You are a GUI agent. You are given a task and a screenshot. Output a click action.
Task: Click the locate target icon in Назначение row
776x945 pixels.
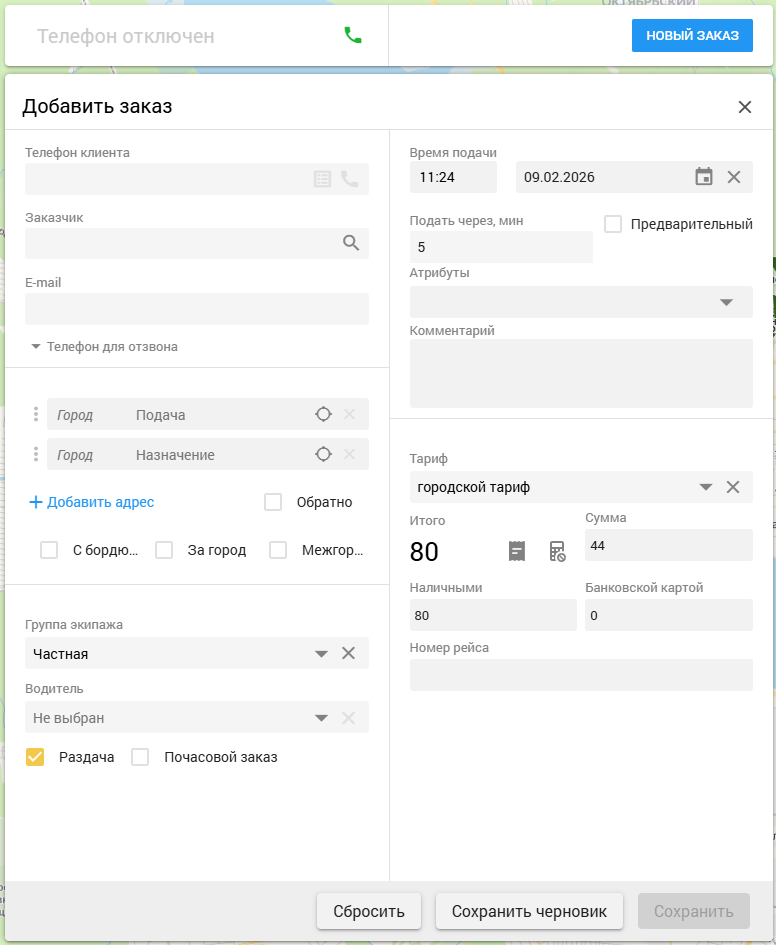323,455
